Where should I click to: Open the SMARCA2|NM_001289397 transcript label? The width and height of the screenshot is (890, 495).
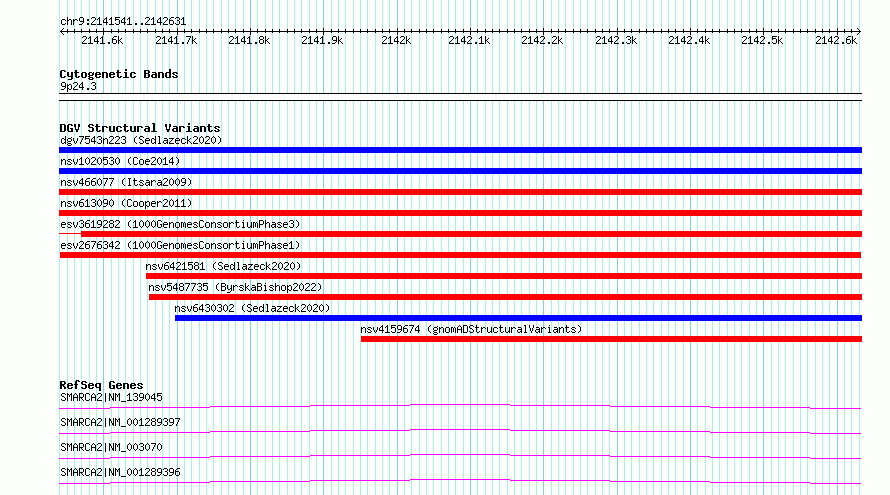click(x=120, y=422)
